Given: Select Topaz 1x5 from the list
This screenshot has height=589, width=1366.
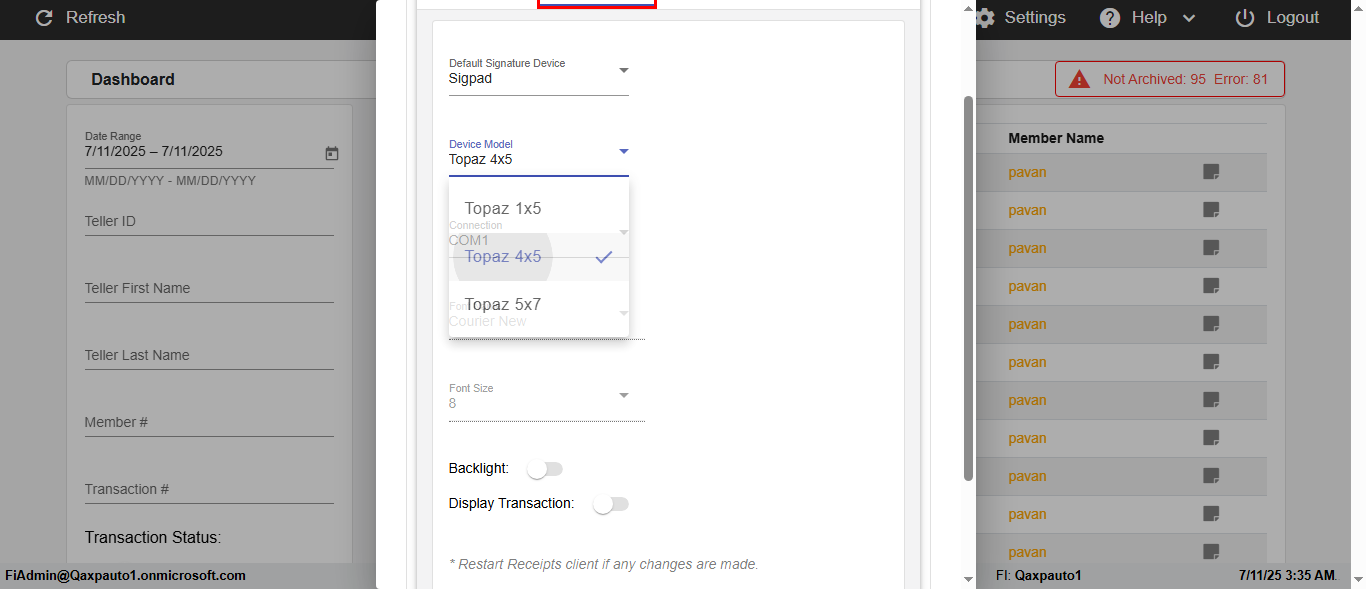Looking at the screenshot, I should pos(503,209).
